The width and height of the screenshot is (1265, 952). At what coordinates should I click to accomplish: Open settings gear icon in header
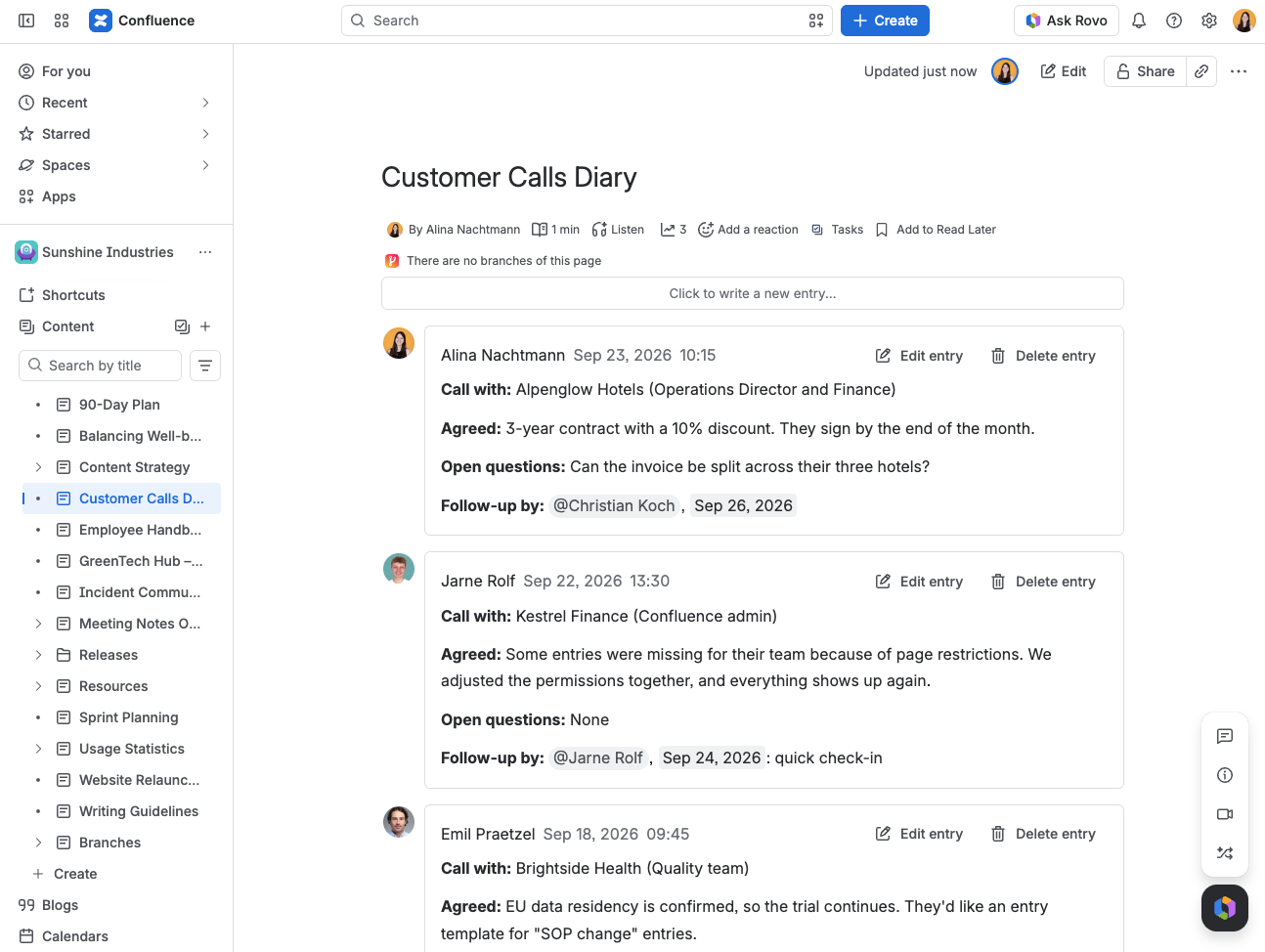click(1209, 21)
